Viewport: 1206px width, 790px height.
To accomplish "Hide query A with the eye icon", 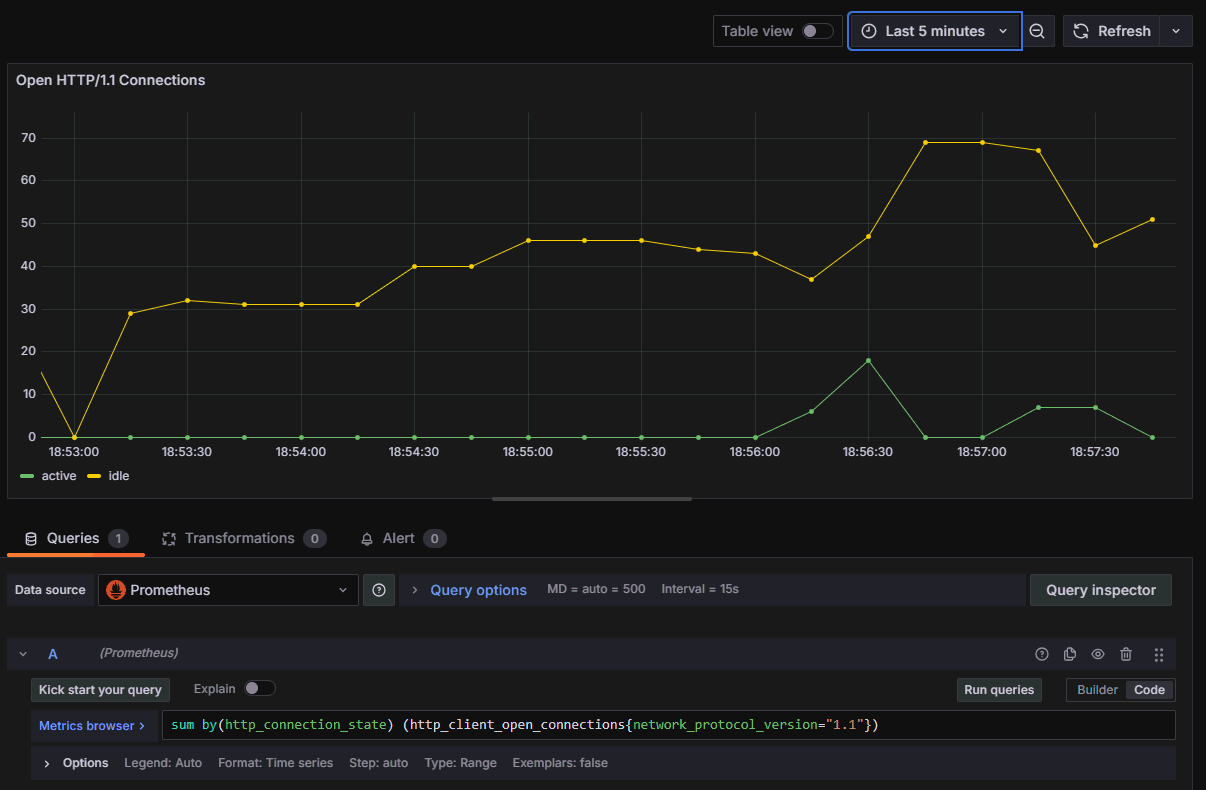I will point(1097,654).
